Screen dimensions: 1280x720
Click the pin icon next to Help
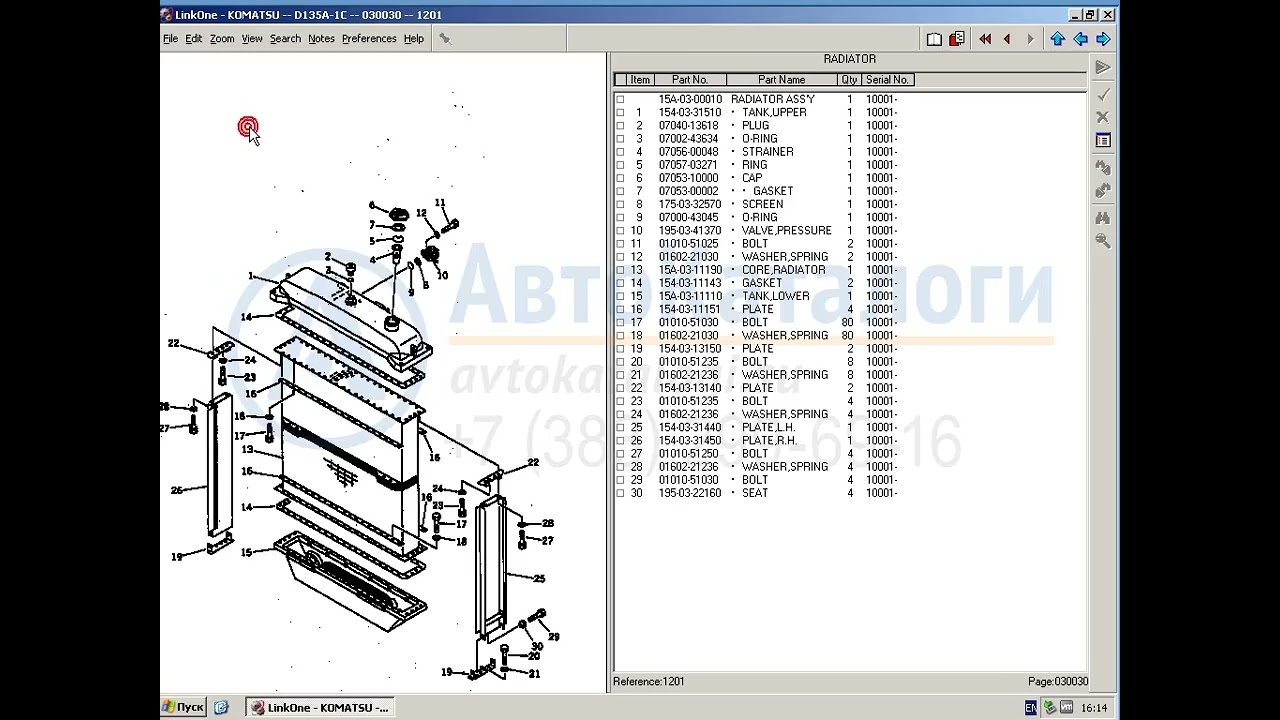(x=444, y=39)
